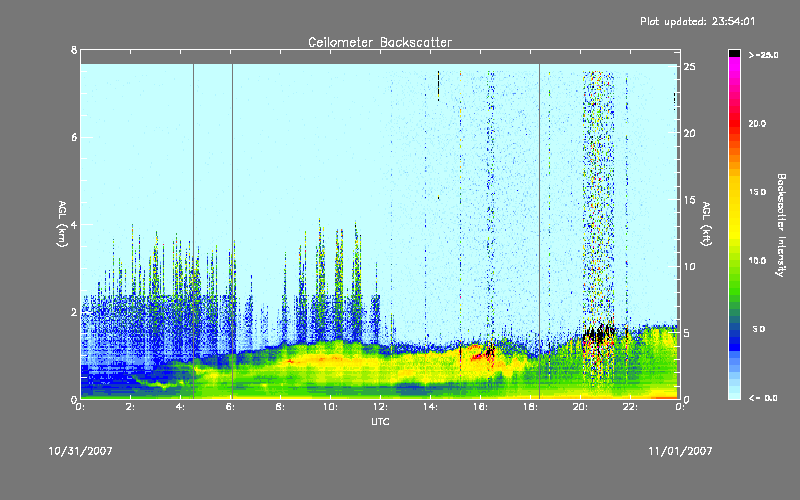The height and width of the screenshot is (500, 800).
Task: Click the 20: hour tick on x-axis
Action: 580,407
